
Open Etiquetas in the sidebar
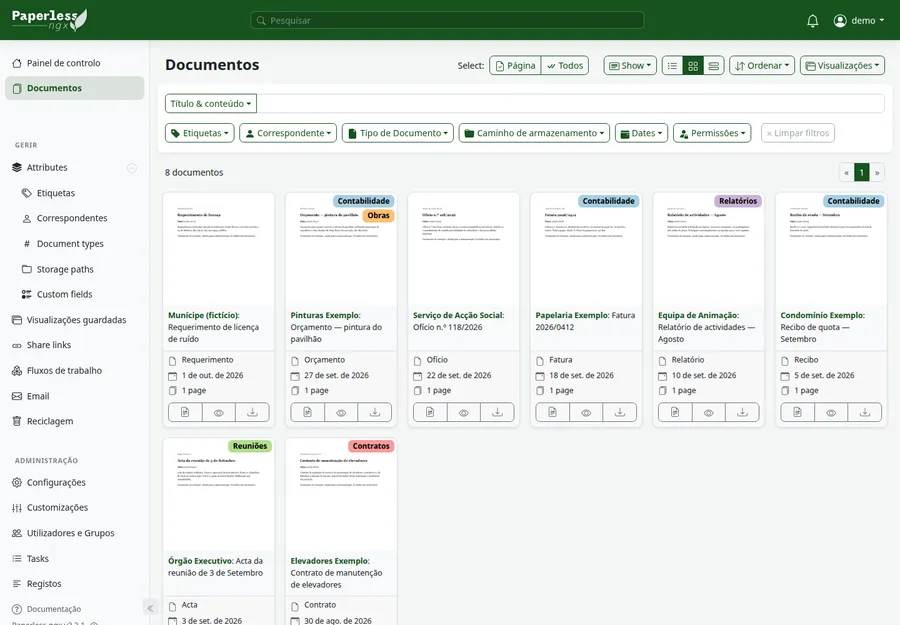(75, 193)
